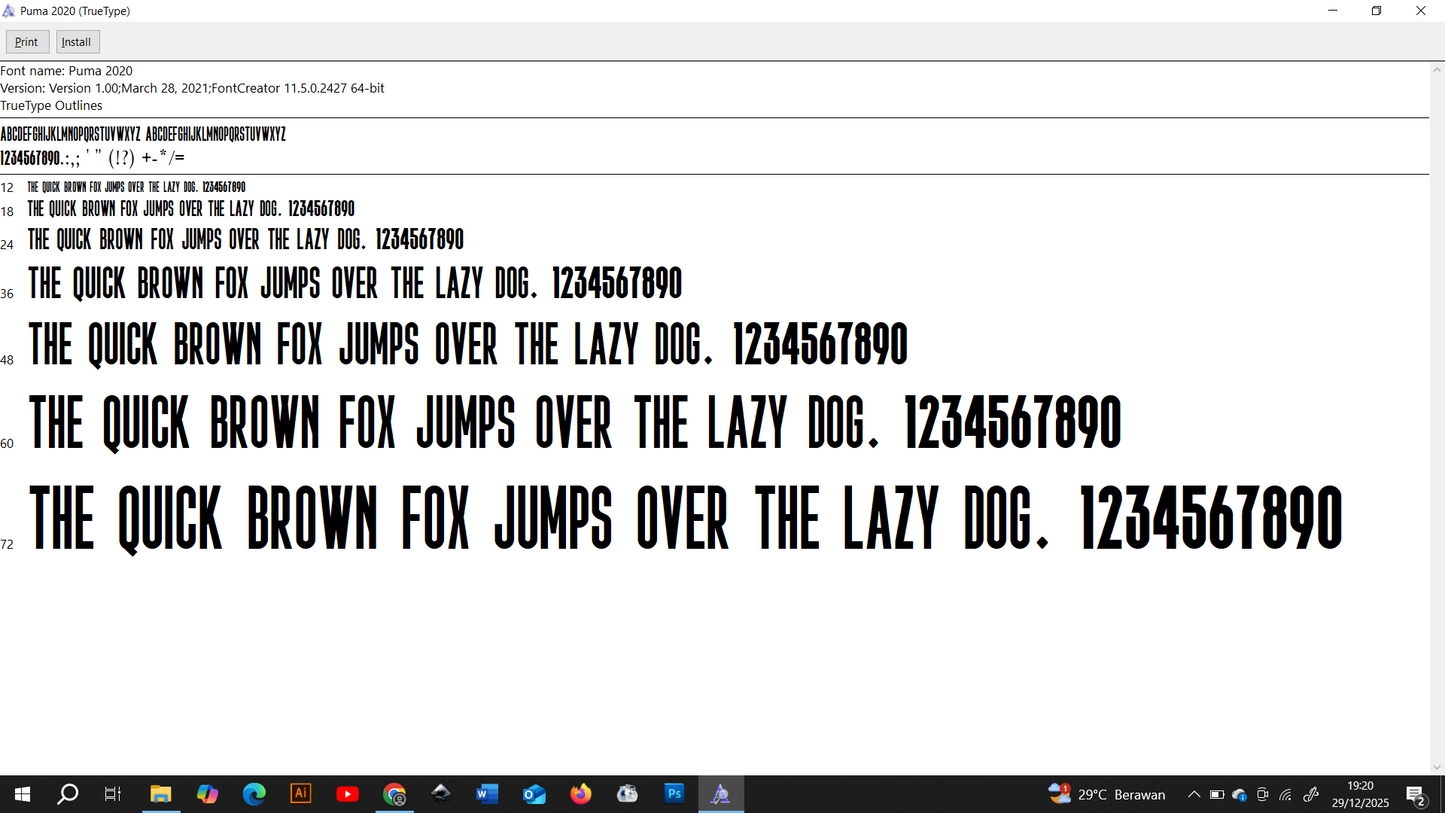Launch Adobe Illustrator from the taskbar

click(x=300, y=794)
